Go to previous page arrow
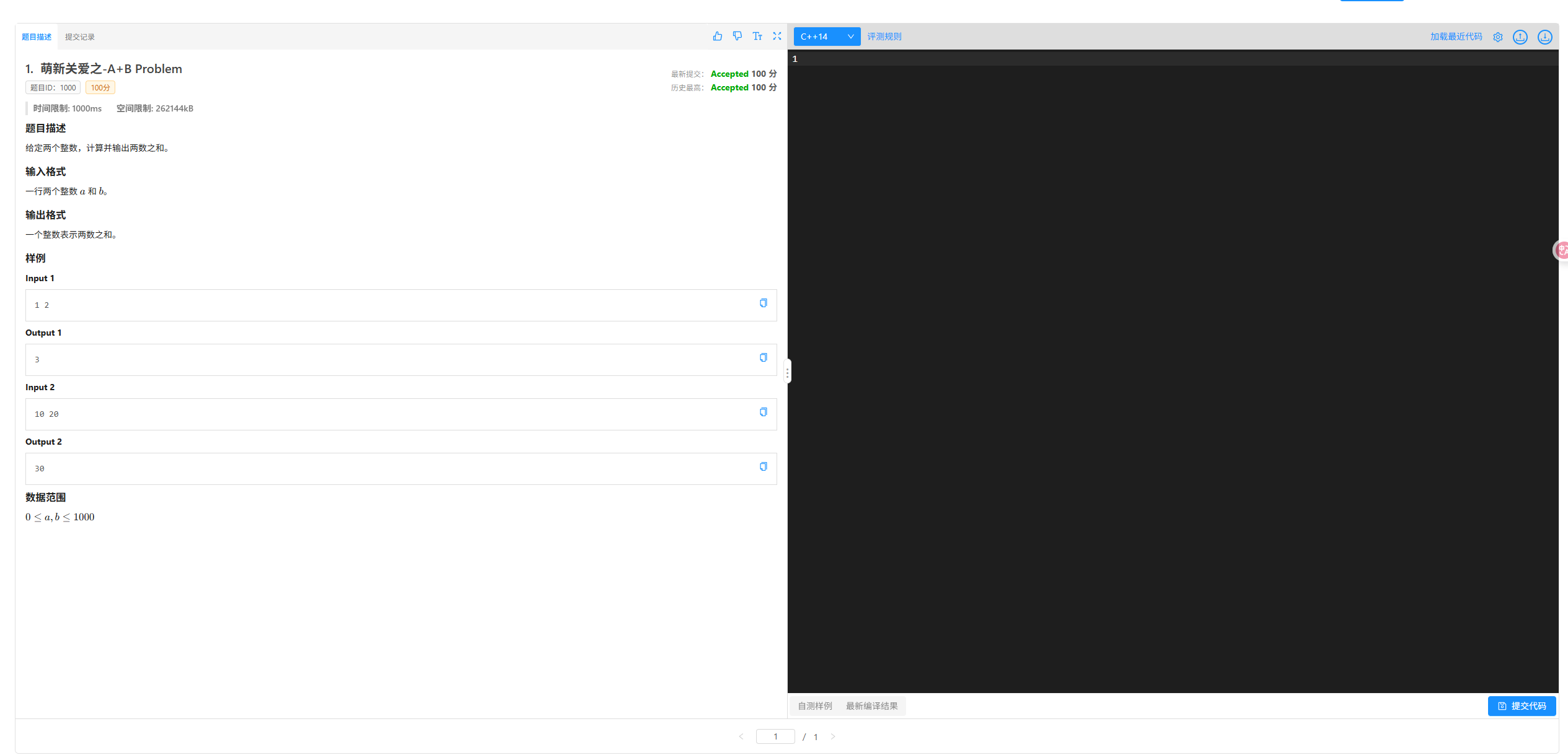Screen dimensions: 1568x755 741,736
